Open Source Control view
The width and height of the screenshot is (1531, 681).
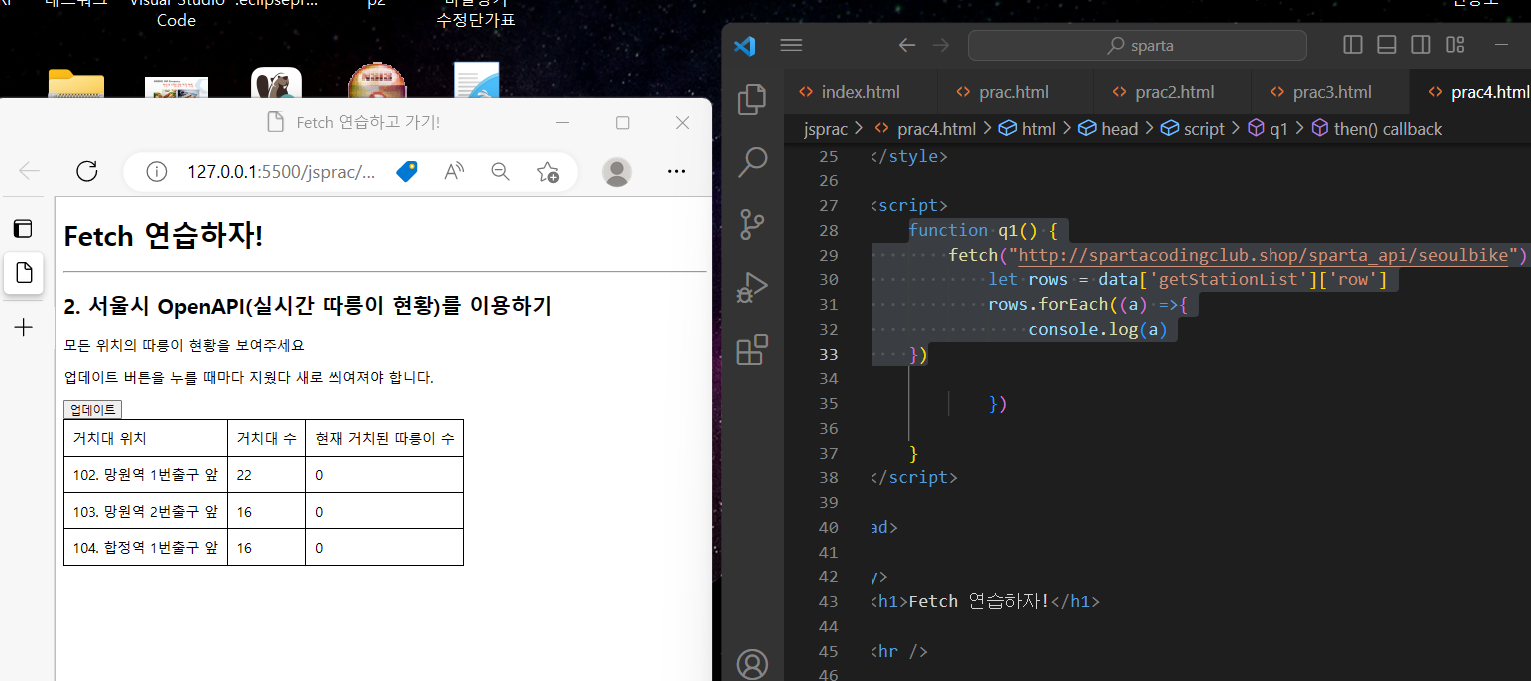752,224
